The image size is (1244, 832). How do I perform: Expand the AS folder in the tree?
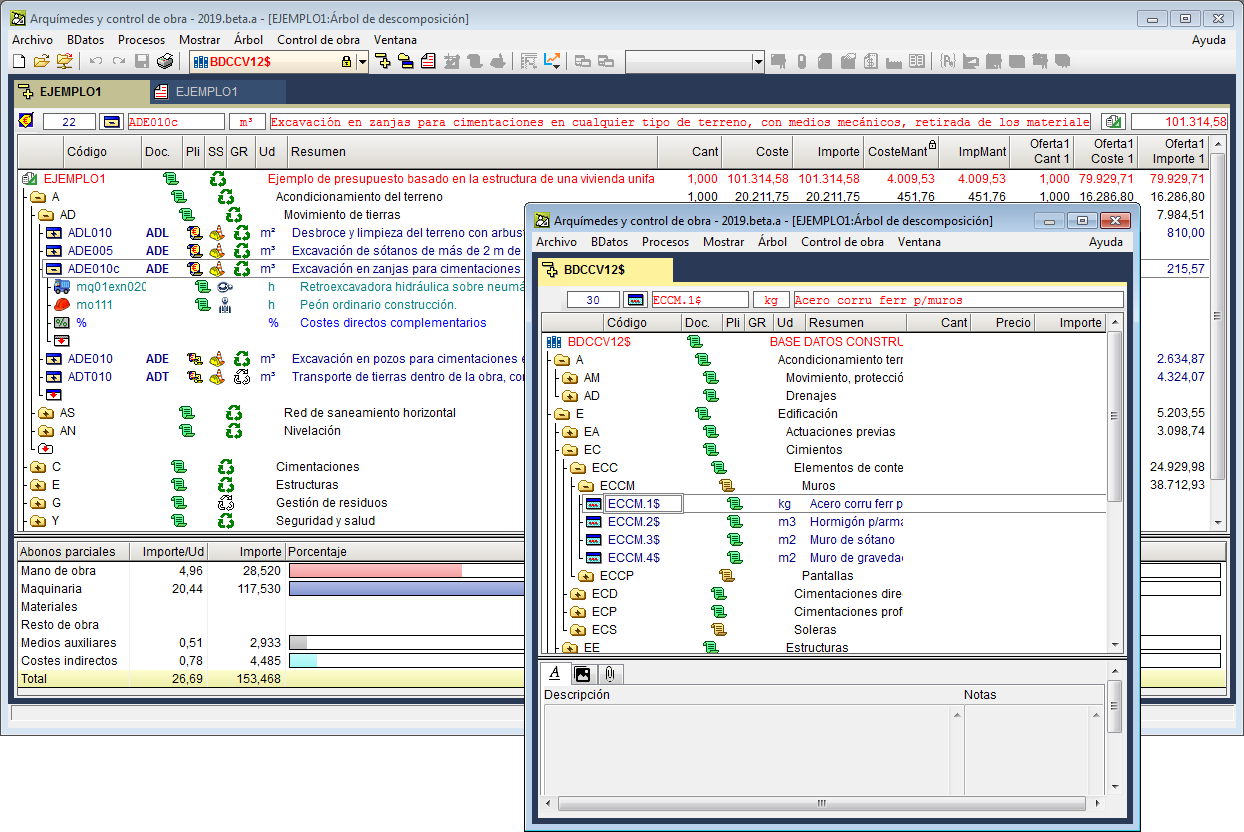pos(45,413)
